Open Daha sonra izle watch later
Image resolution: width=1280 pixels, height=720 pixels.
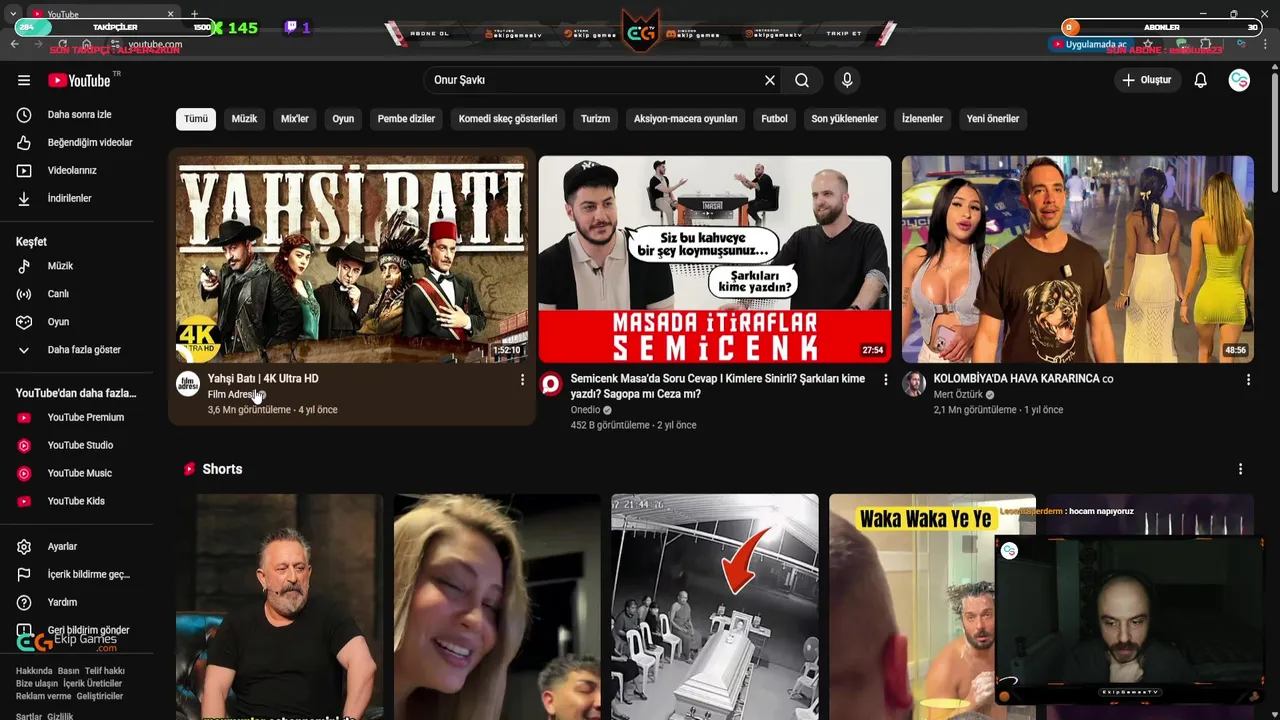(80, 115)
